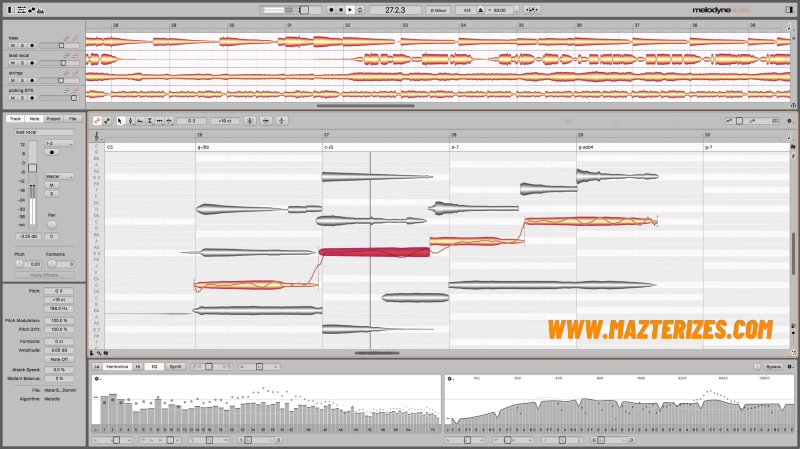Mute the strings track
Viewport: 800px width, 449px height.
tap(13, 80)
